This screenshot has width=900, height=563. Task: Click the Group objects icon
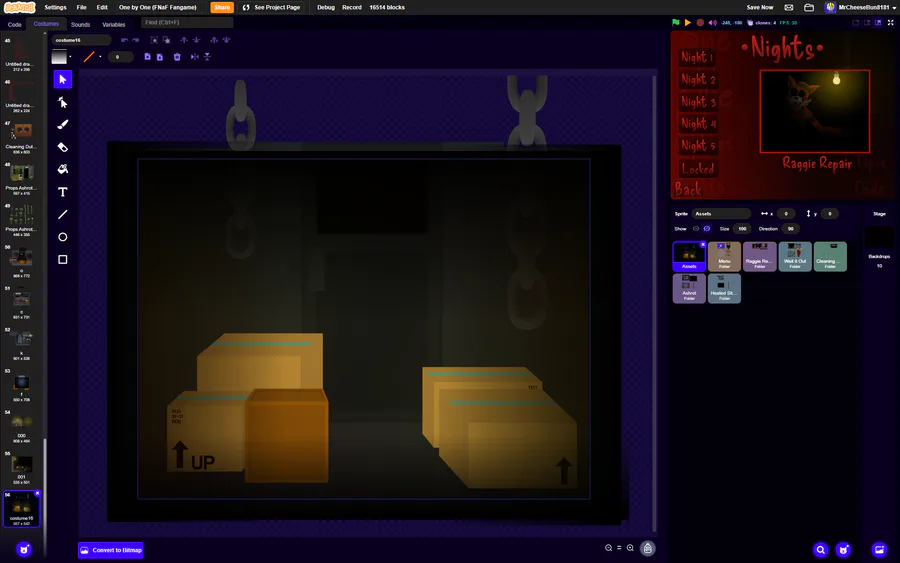point(154,40)
